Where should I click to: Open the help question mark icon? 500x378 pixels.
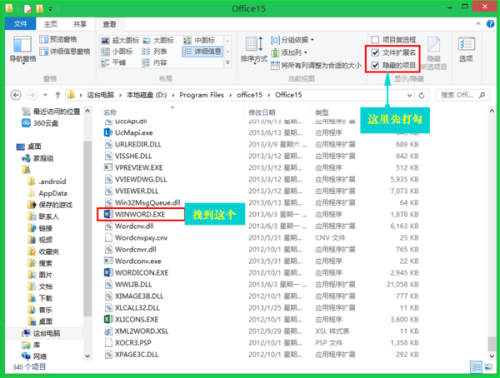[490, 24]
